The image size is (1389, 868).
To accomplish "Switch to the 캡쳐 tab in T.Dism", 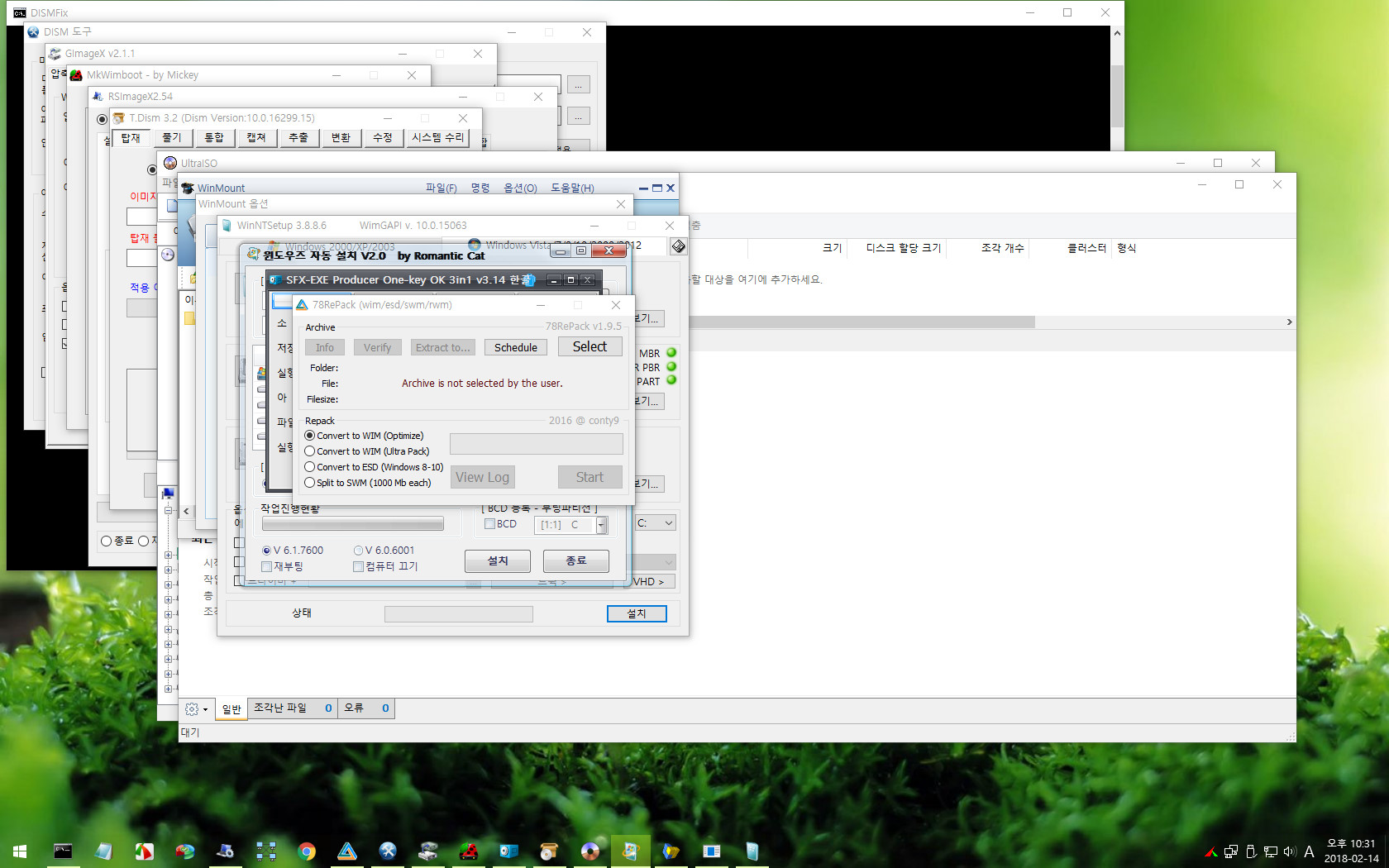I will click(256, 138).
